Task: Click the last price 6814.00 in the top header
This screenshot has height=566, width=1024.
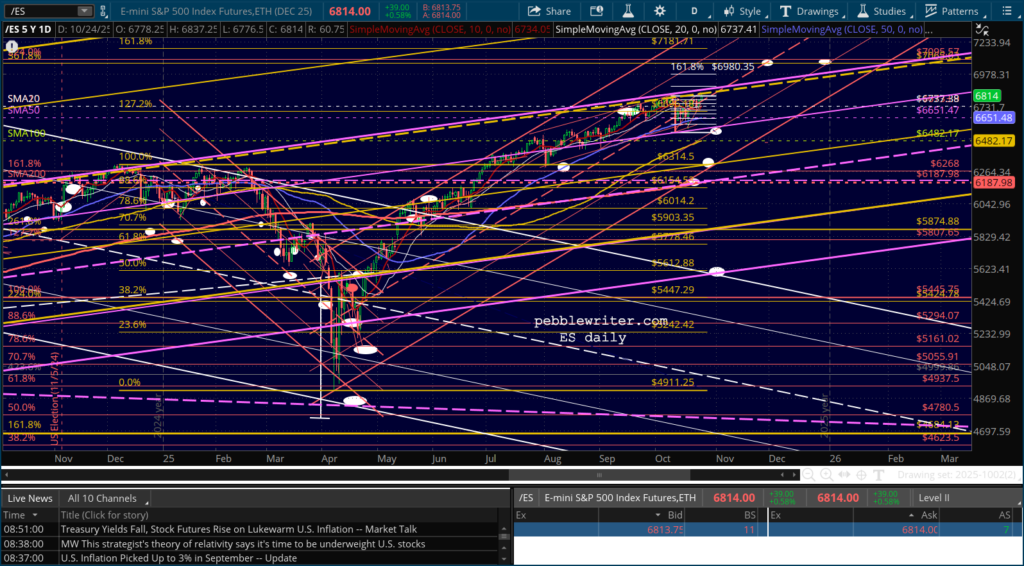Action: (x=350, y=11)
